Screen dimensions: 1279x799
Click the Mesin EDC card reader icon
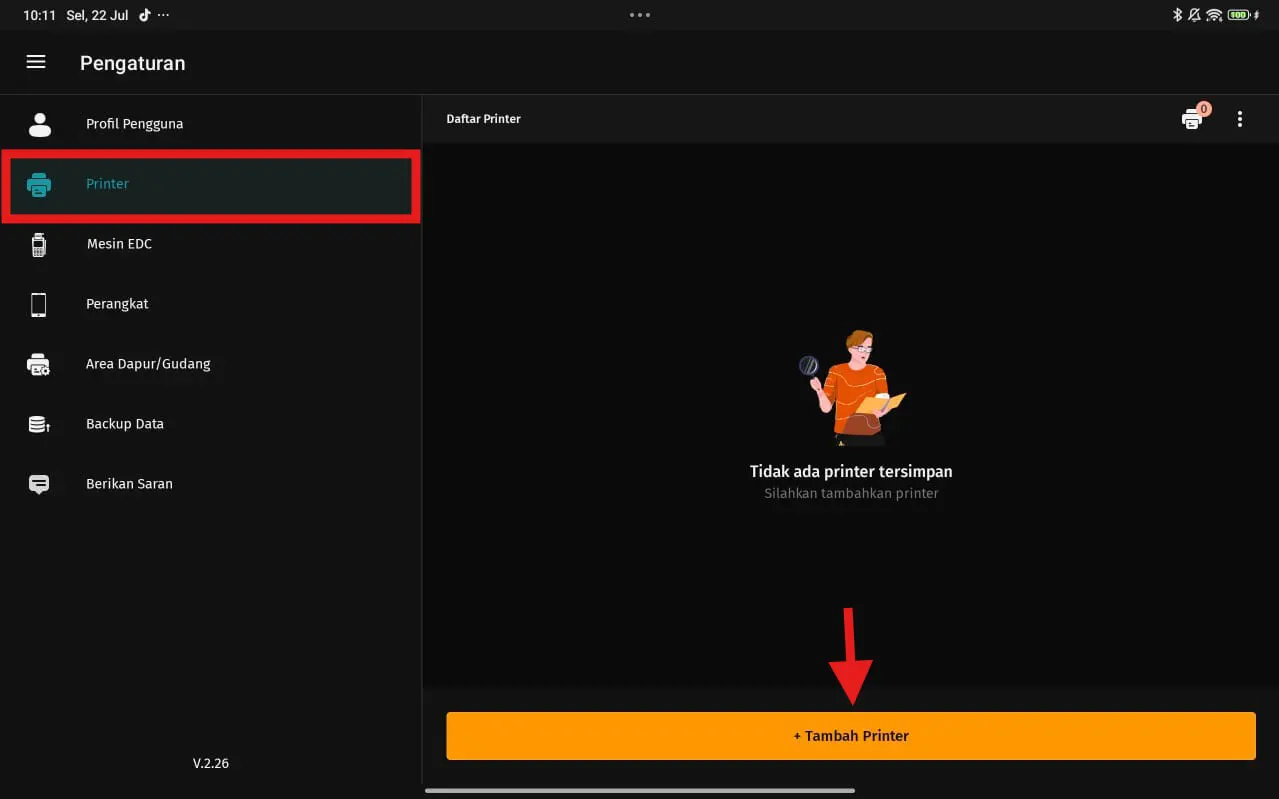(x=39, y=244)
